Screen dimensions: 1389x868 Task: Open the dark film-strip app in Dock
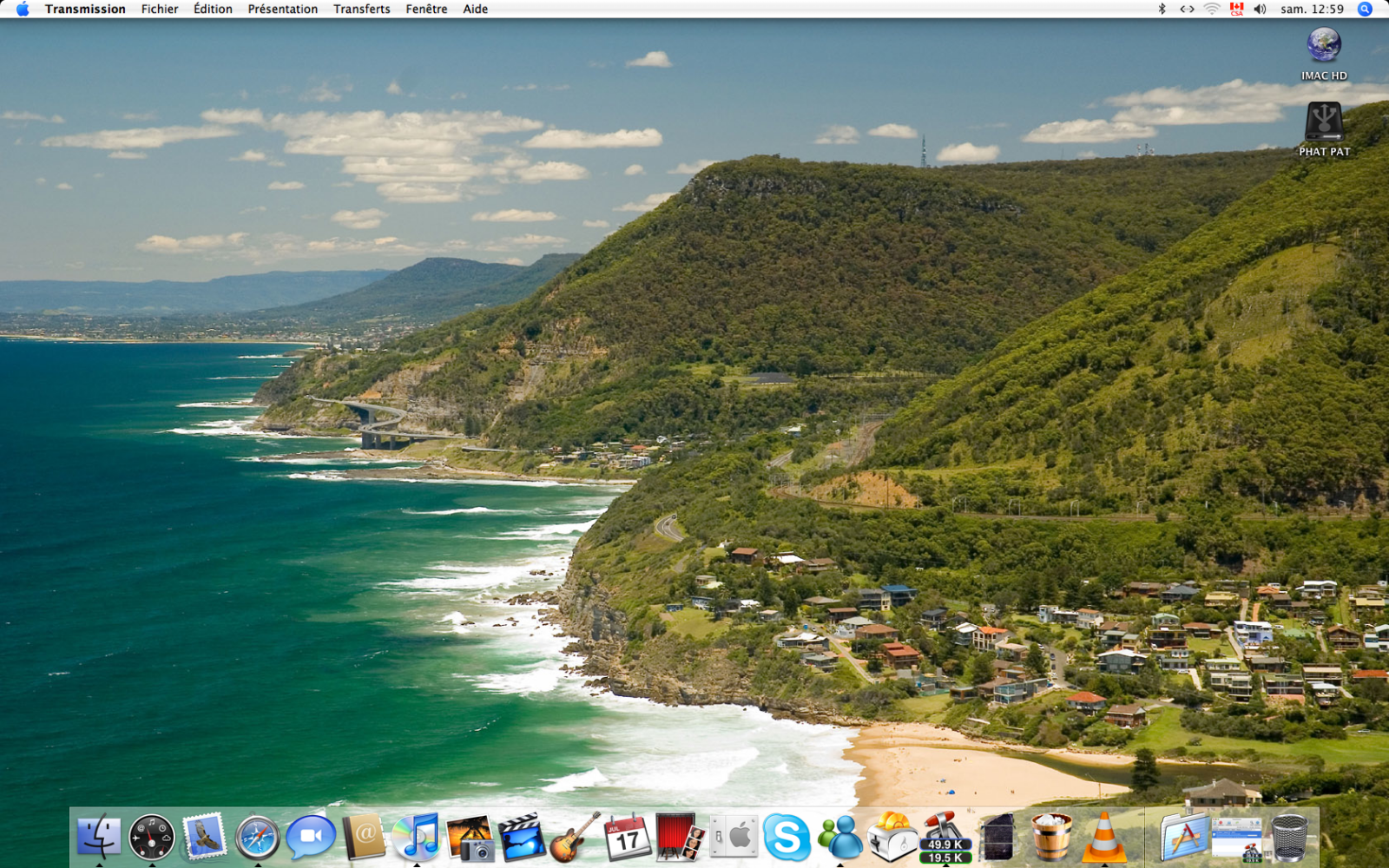point(998,838)
